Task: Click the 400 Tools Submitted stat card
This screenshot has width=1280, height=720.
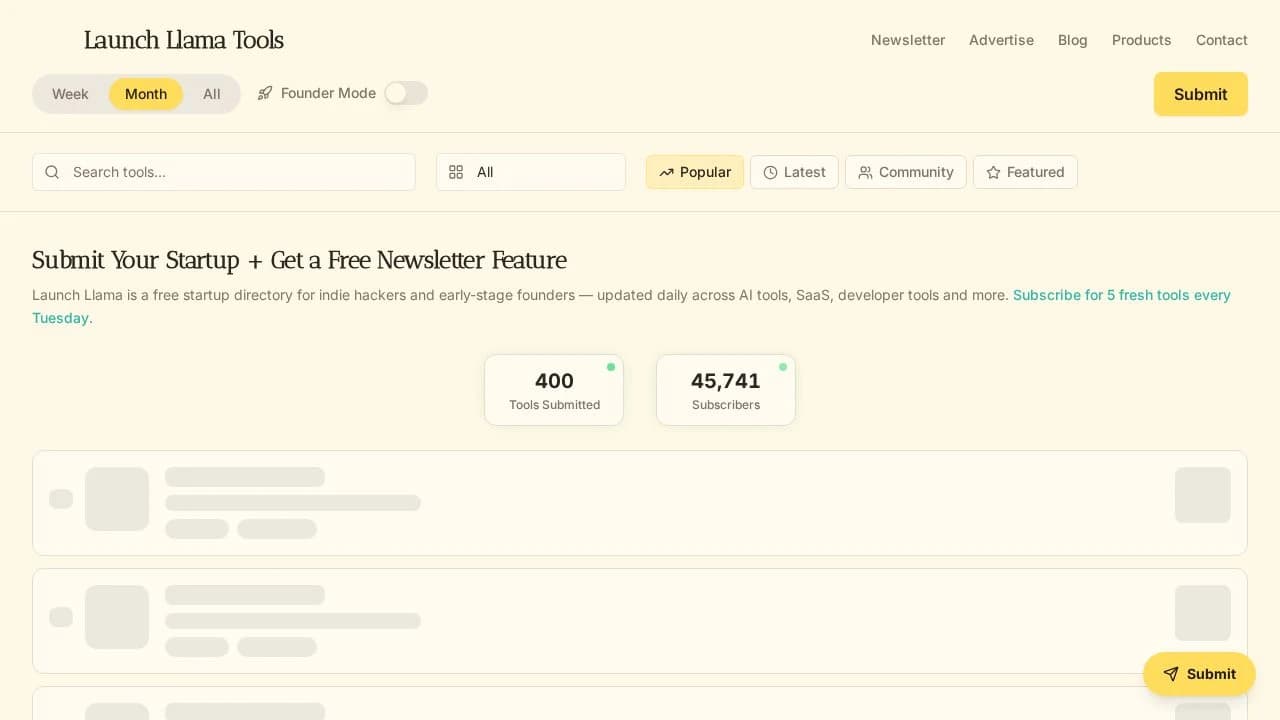Action: point(554,390)
